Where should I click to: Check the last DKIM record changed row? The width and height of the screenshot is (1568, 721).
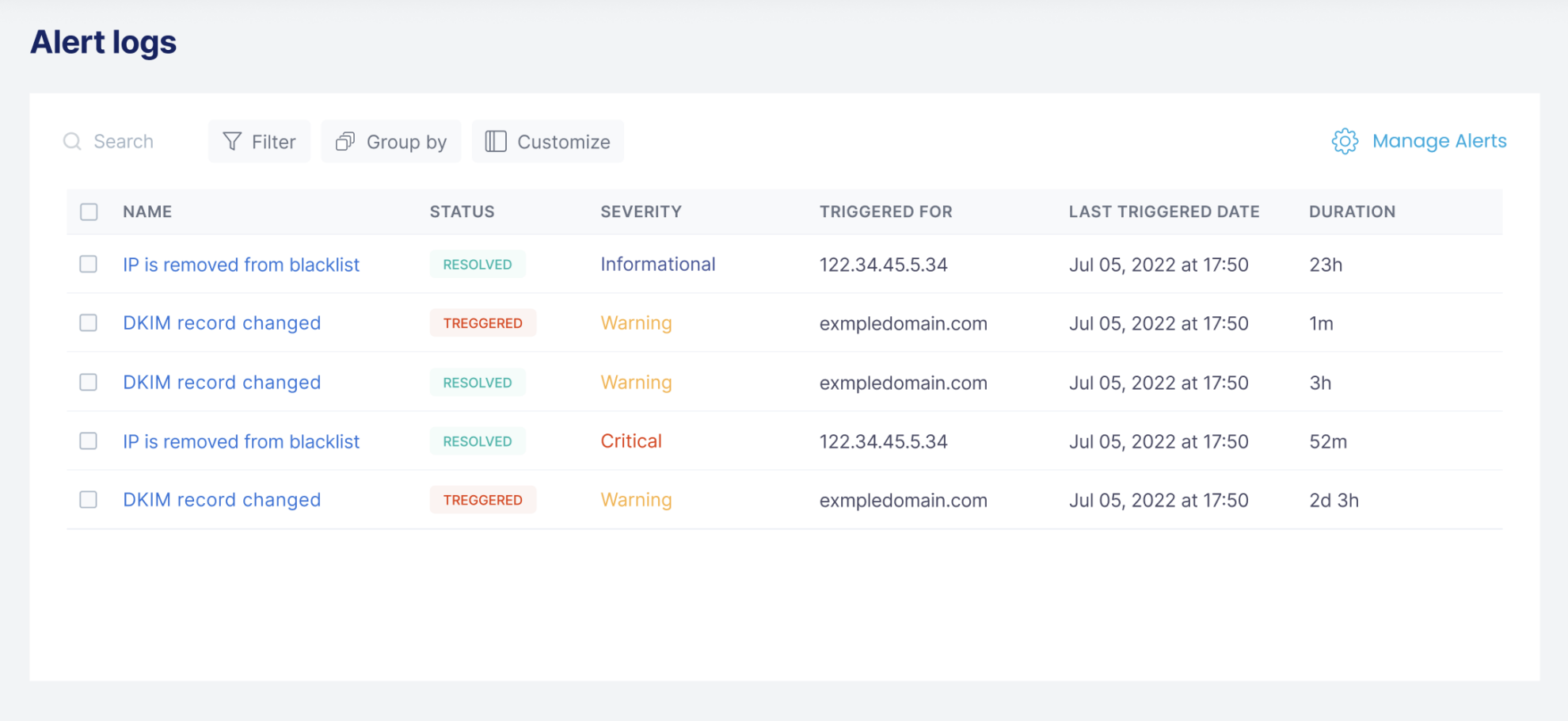click(88, 499)
